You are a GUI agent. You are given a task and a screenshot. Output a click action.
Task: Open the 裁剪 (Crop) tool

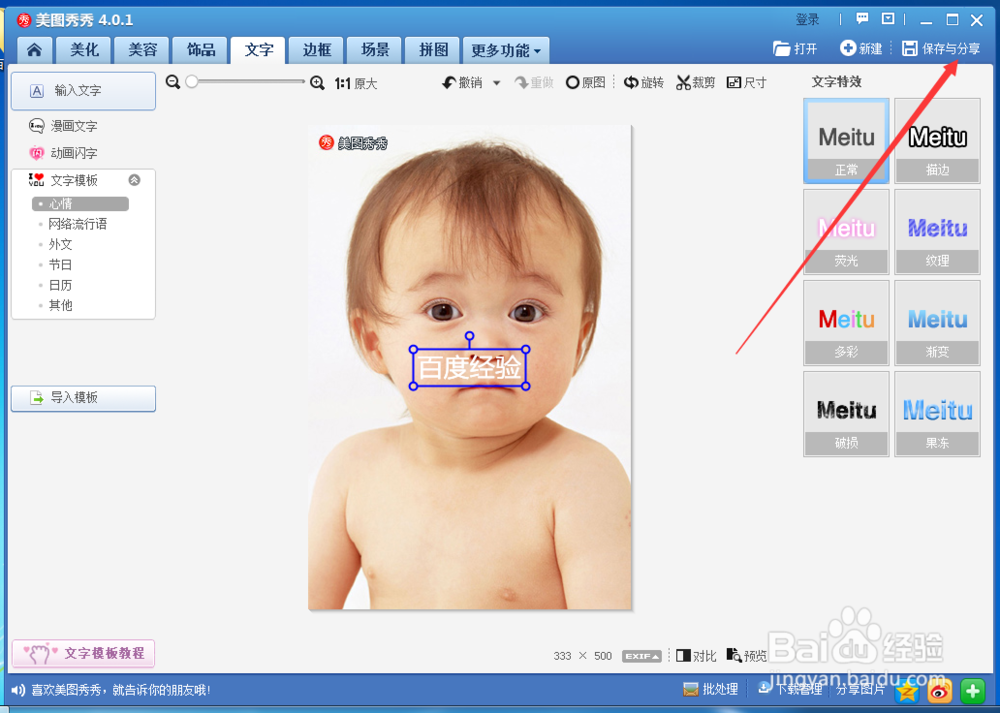pos(695,82)
